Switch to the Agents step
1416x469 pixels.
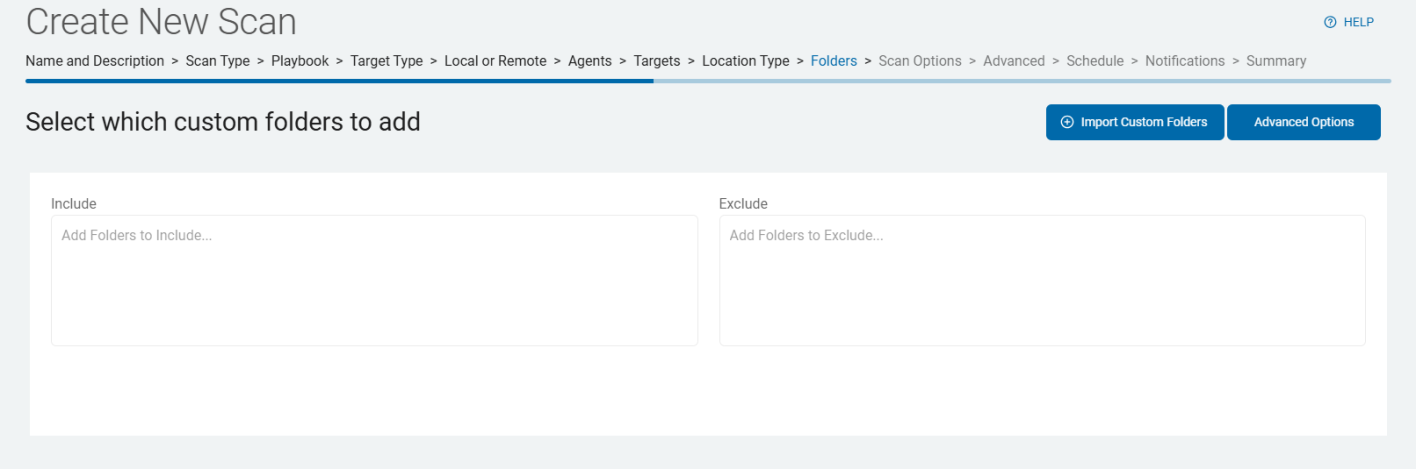590,61
